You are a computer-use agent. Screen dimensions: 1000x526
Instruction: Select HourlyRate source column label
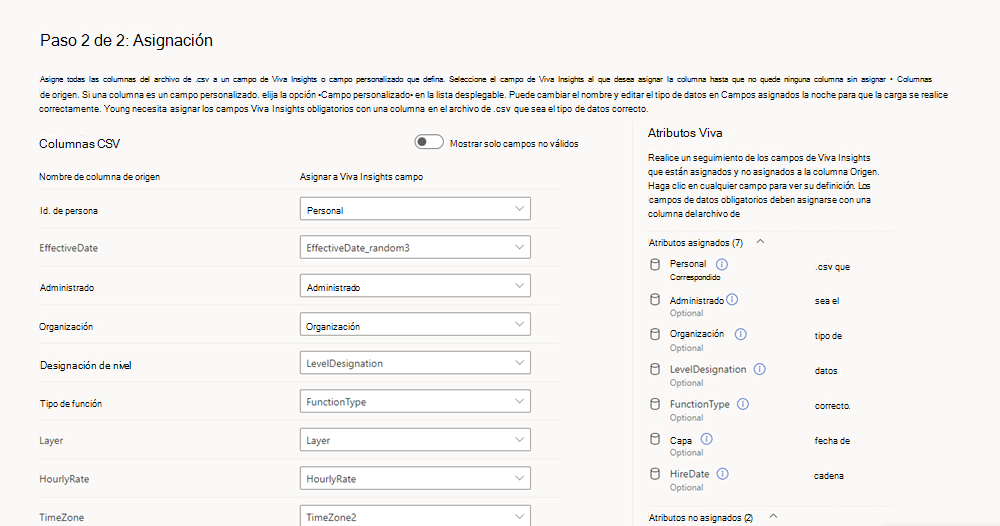(64, 479)
